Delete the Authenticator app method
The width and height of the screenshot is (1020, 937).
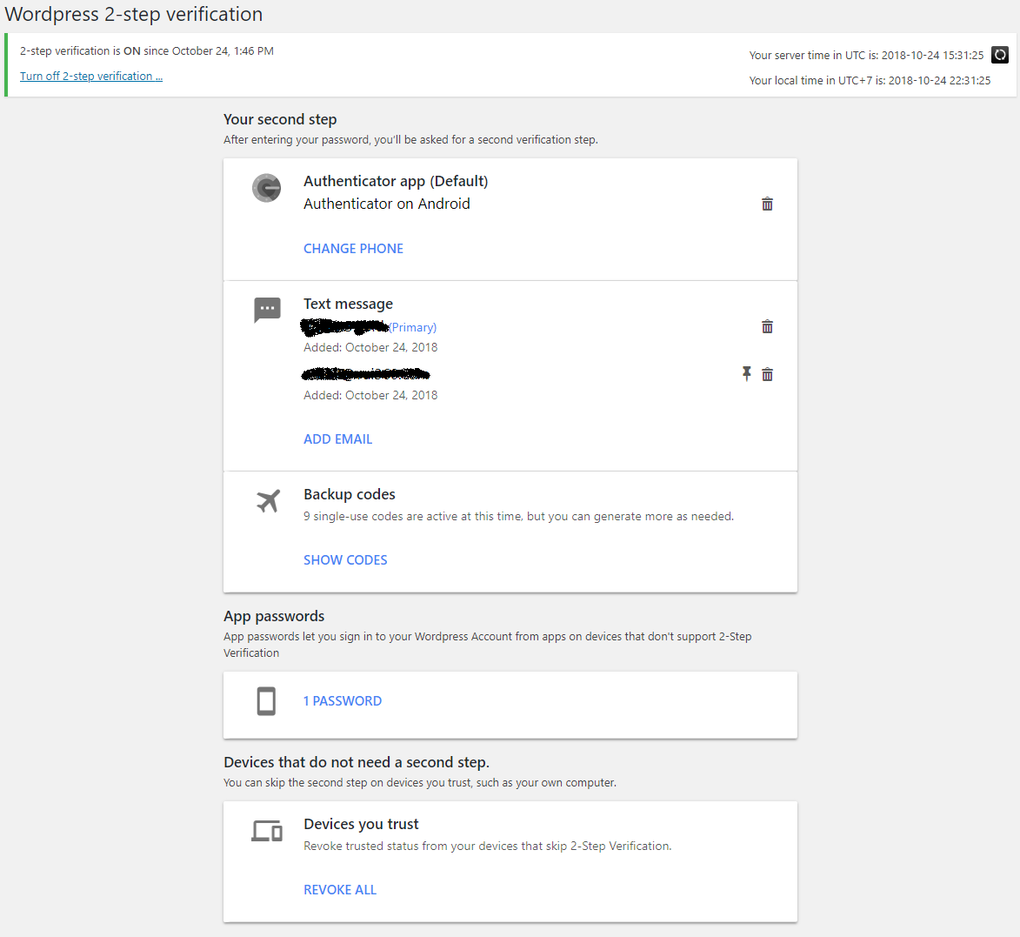coord(767,203)
